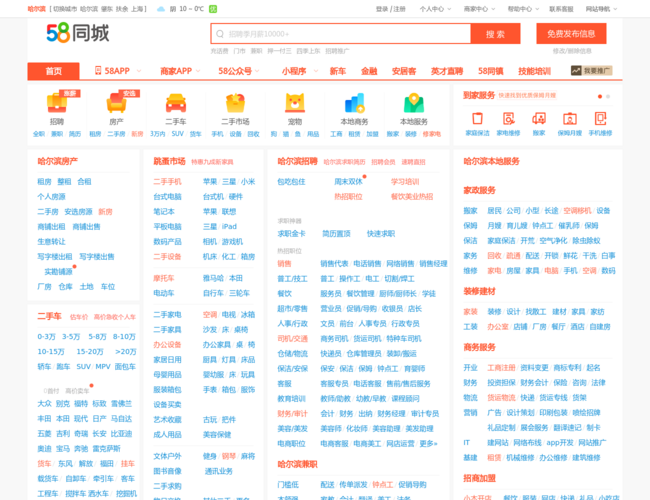This screenshot has width=650, height=500.
Task: Open the 二手市场 basket category icon
Action: tap(235, 102)
